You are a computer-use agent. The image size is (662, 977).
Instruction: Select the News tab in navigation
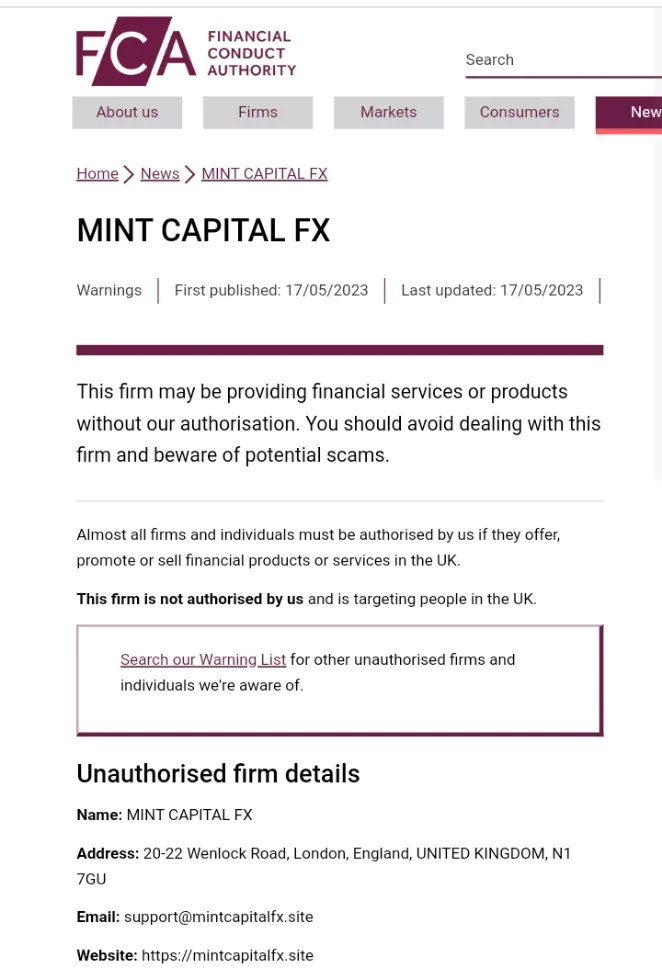[x=629, y=113]
